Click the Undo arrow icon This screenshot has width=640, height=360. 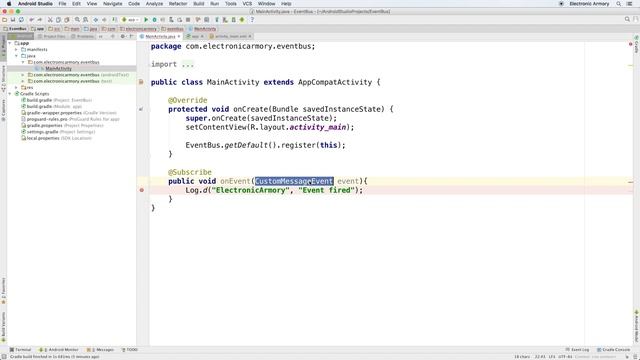click(x=31, y=20)
